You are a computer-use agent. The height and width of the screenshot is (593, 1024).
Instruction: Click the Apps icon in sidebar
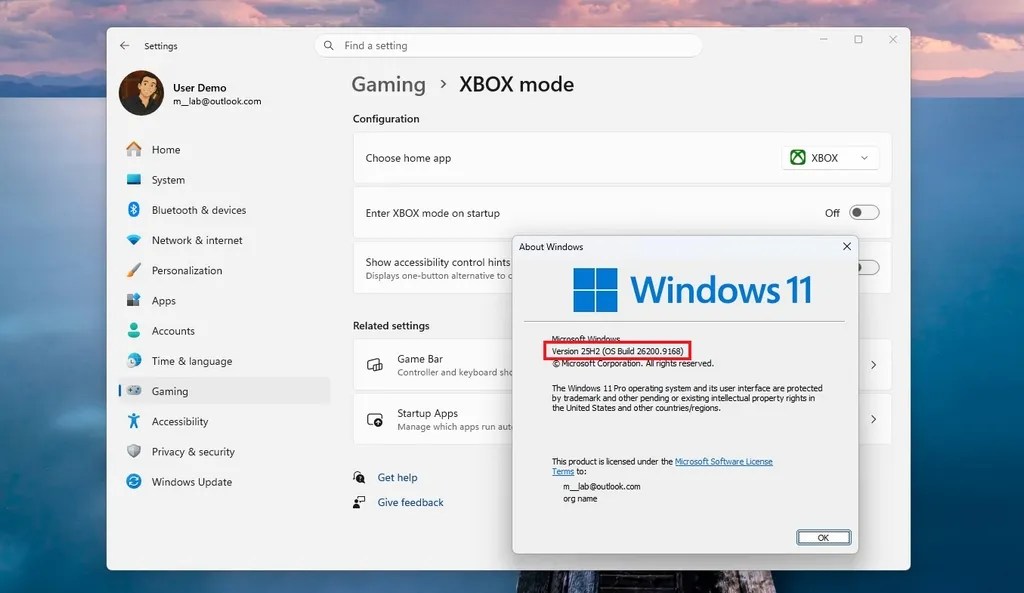134,300
